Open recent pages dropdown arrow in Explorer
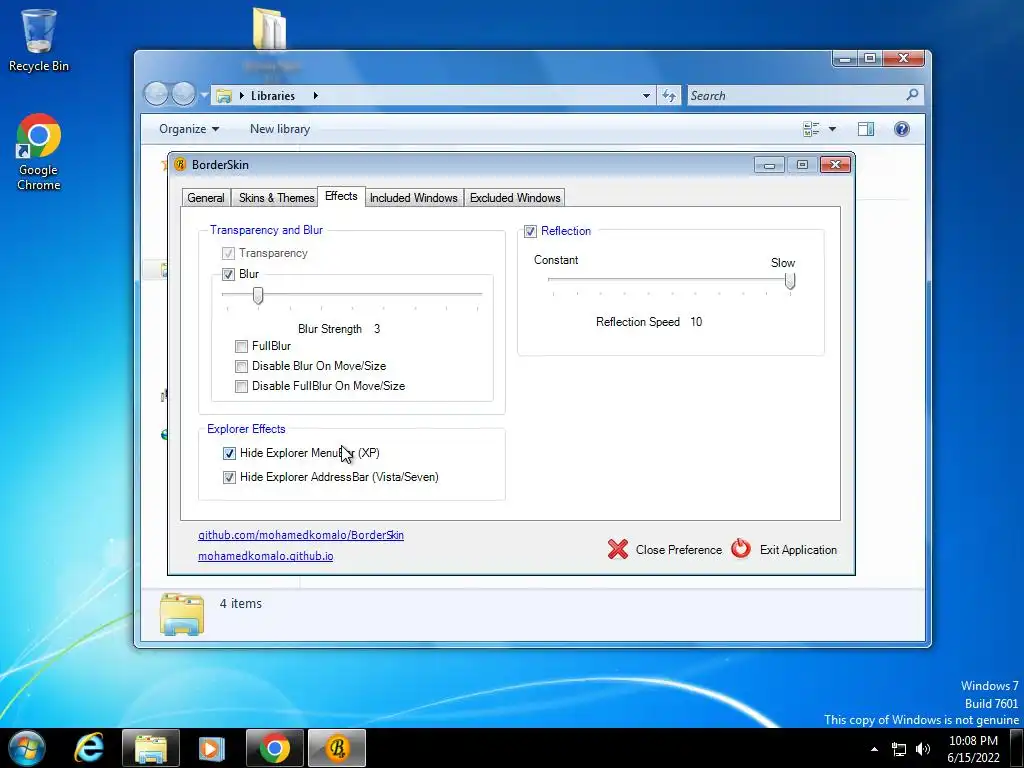The image size is (1024, 768). (204, 95)
